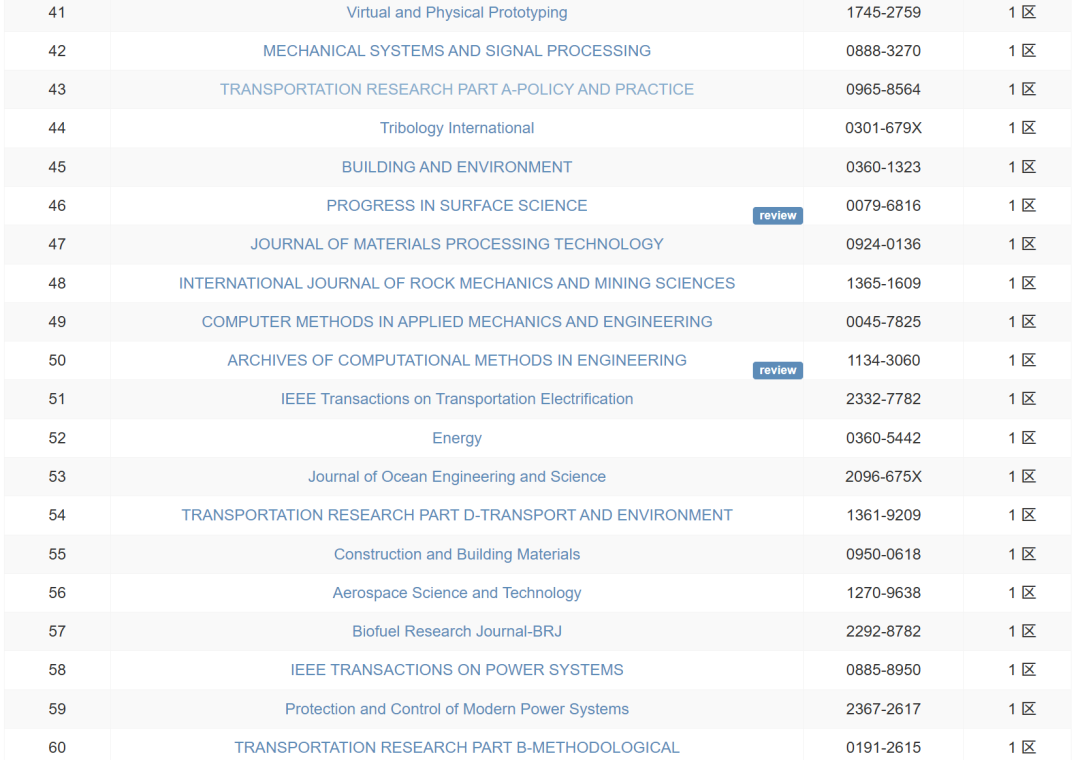Select ISSN 0360-1323 cell

(883, 167)
